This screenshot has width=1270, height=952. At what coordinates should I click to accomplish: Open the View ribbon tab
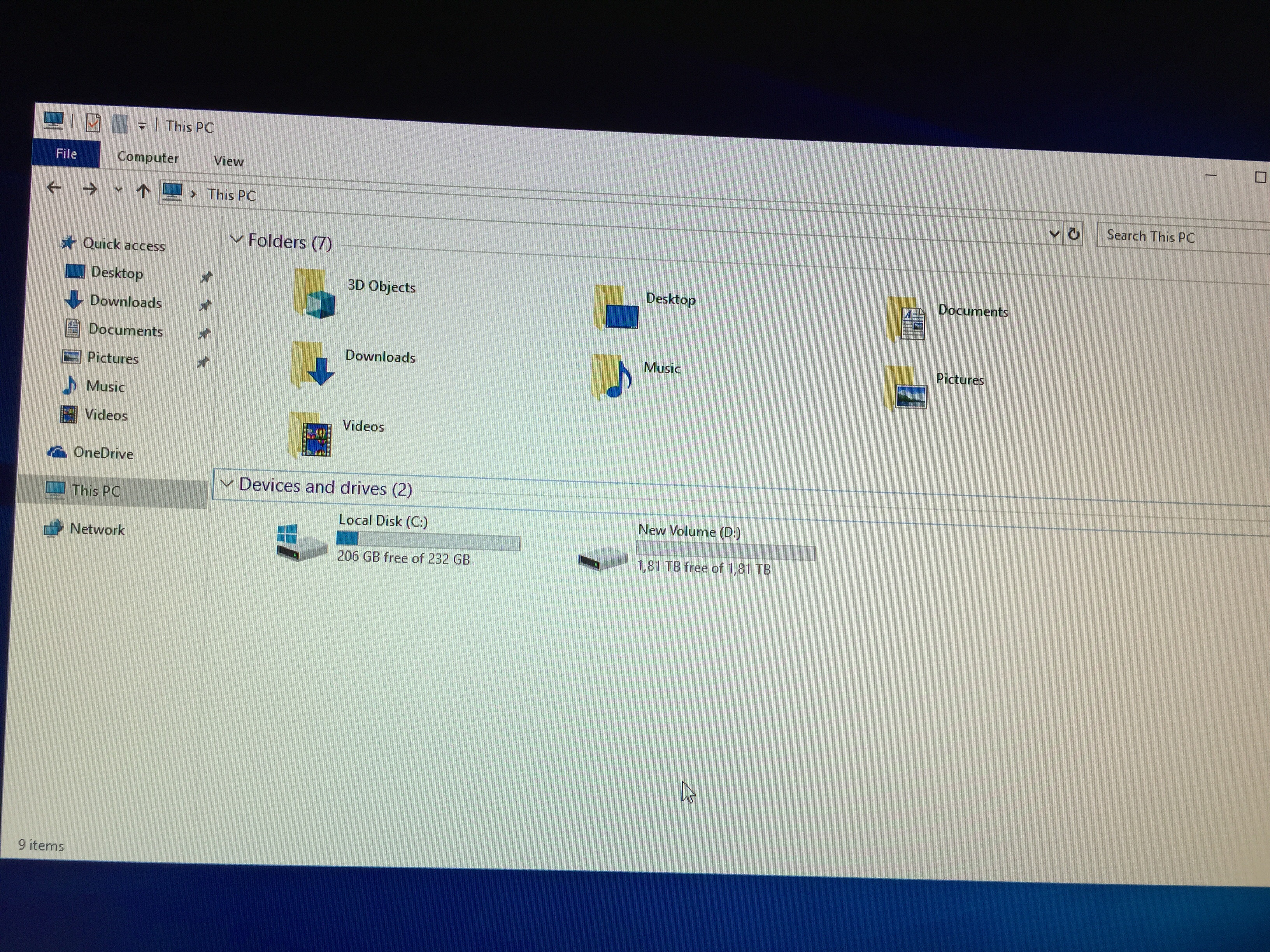[228, 161]
